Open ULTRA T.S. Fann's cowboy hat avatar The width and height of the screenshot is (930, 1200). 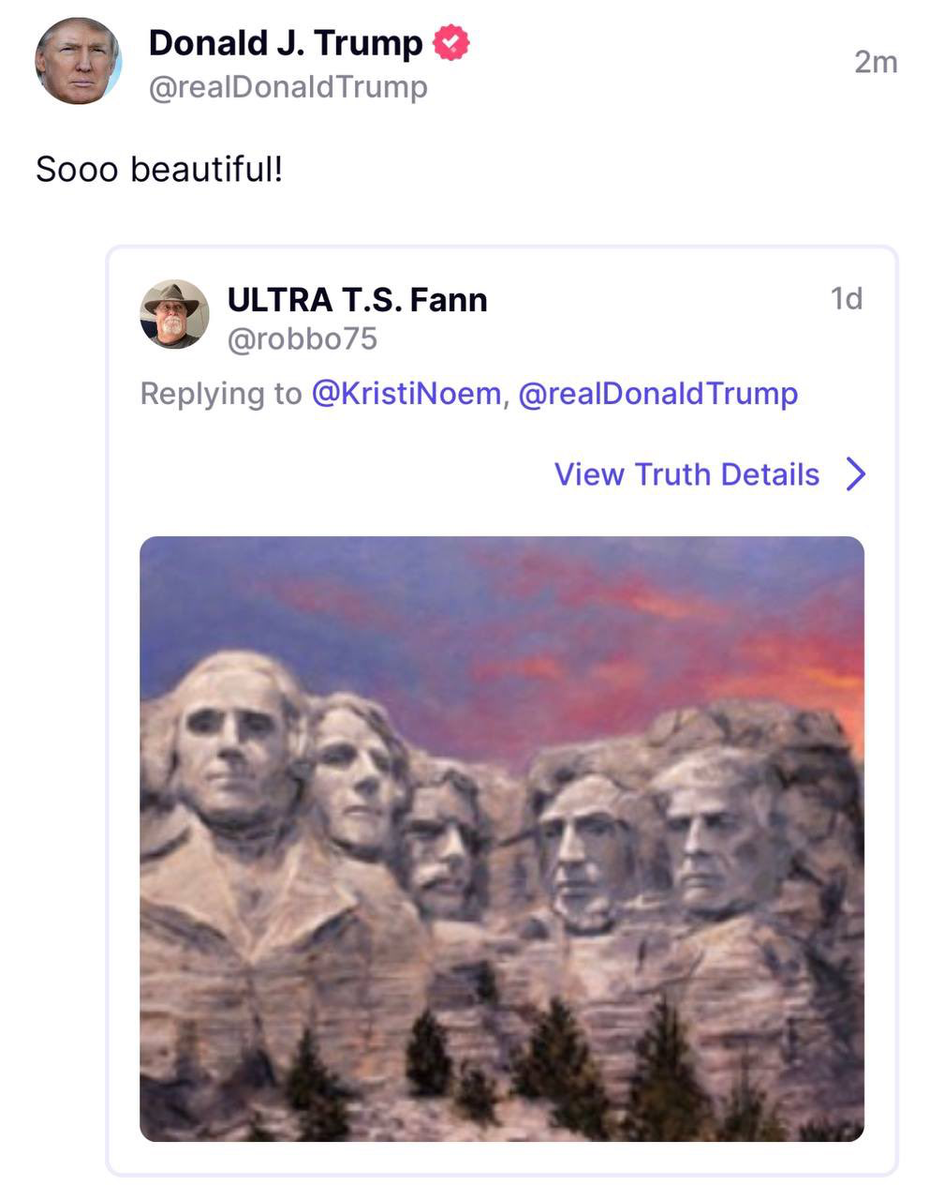(174, 314)
